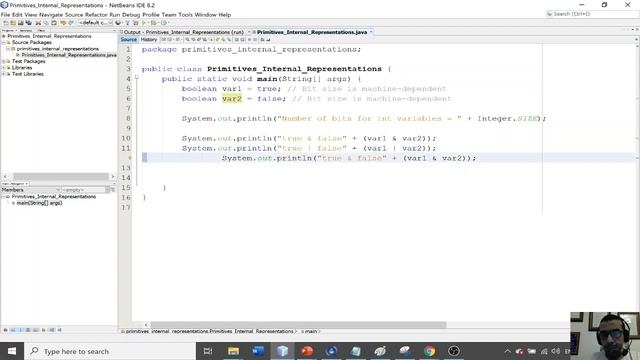Click the New Project toolbar icon
640x360 pixels.
[x=13, y=23]
